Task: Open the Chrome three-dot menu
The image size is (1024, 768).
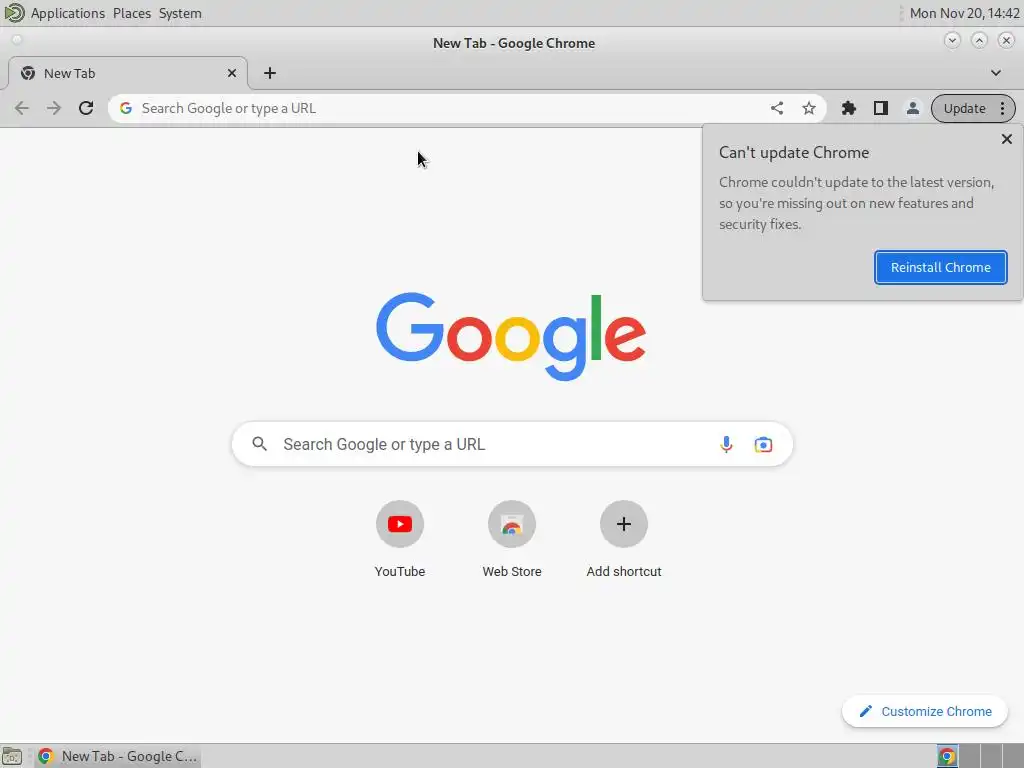Action: (x=1002, y=108)
